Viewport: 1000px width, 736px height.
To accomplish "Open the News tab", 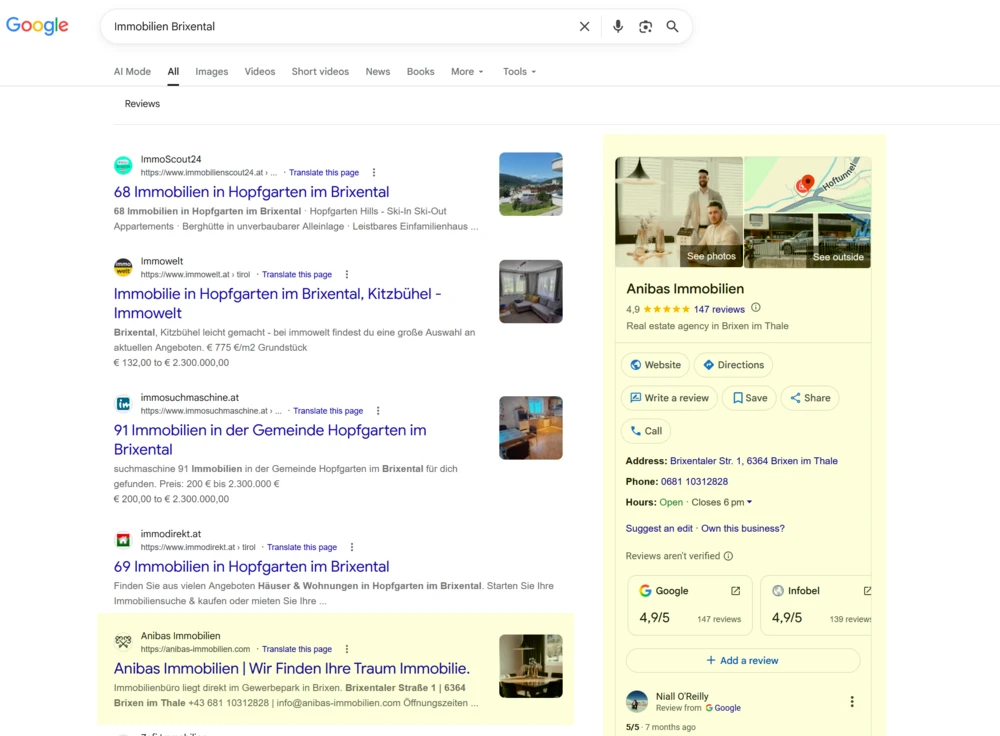I will pos(378,71).
